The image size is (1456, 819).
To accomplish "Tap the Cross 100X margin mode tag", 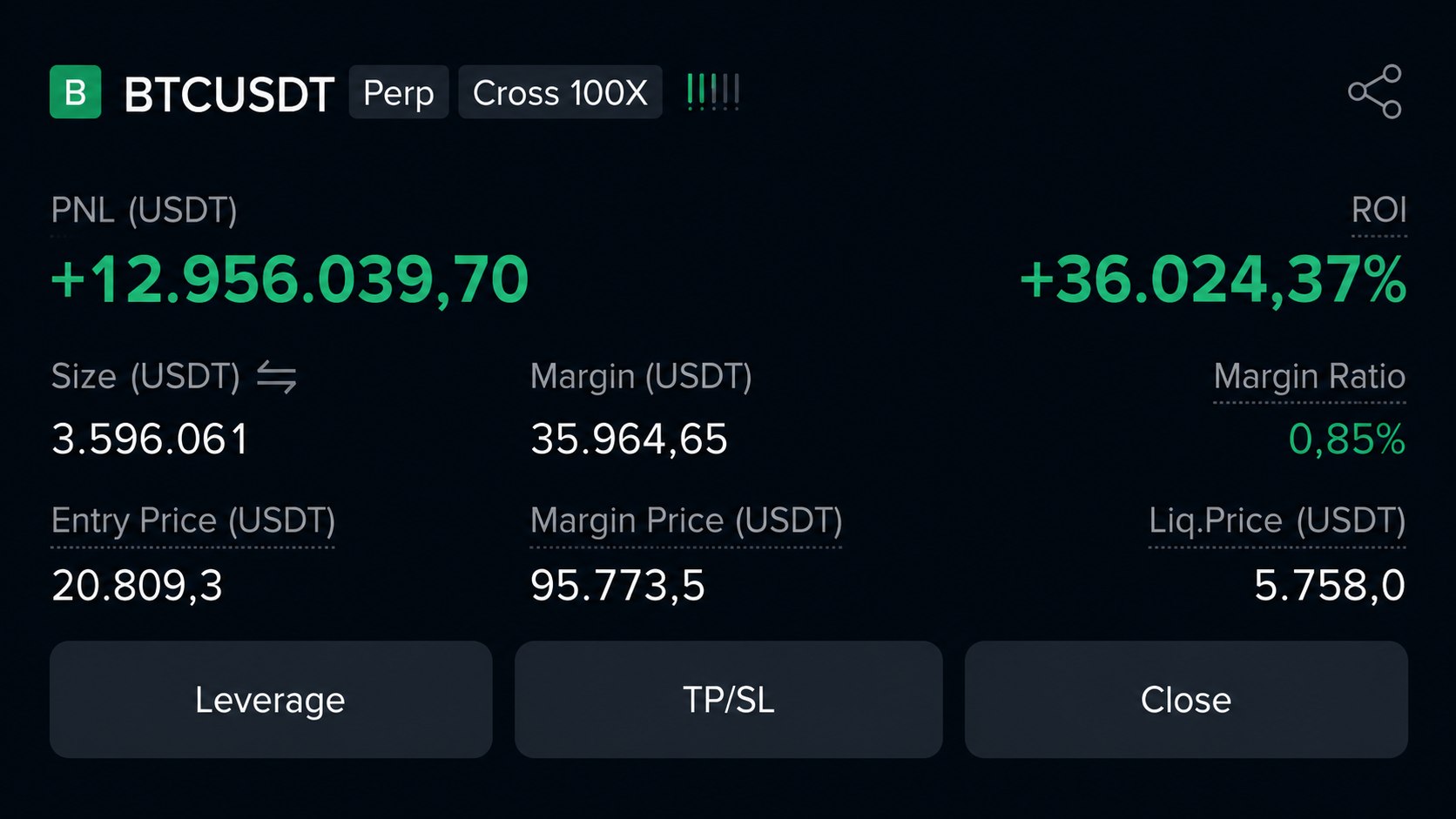I will point(560,92).
